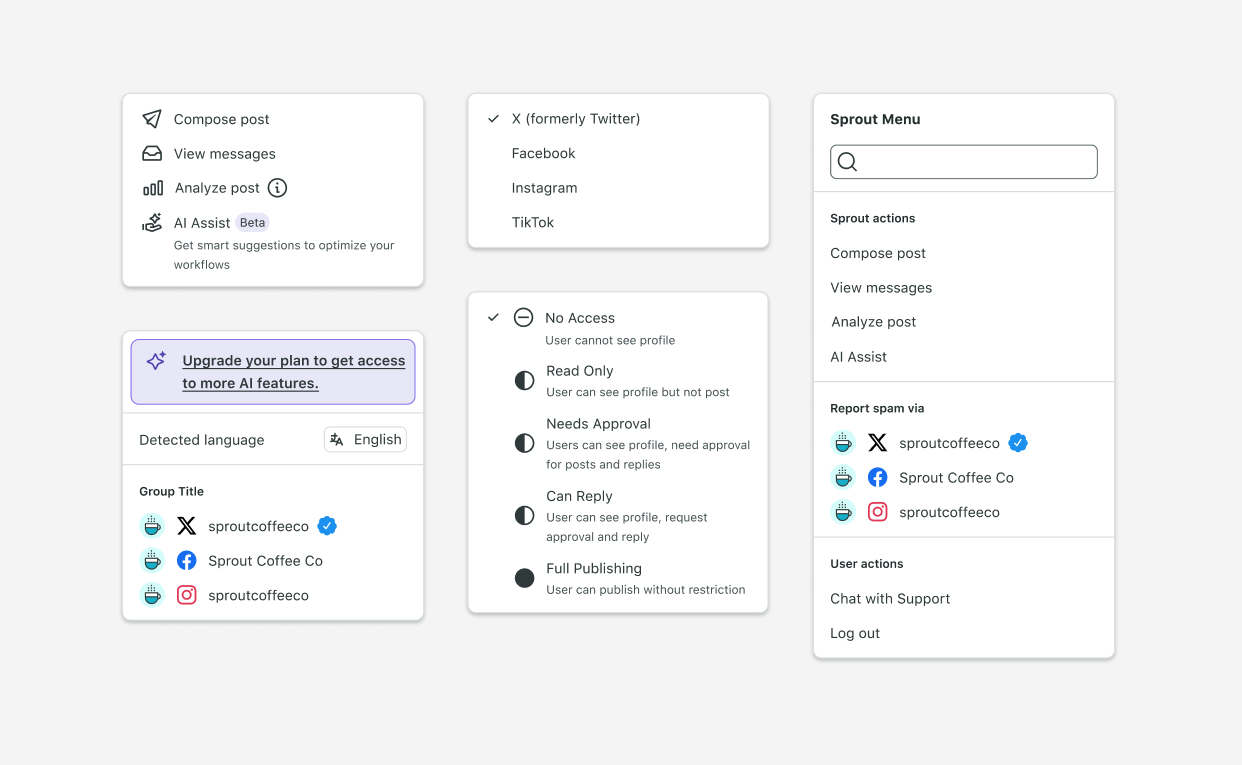Screen dimensions: 1242x765
Task: Click the Can Reply half-circle icon
Action: pyautogui.click(x=524, y=516)
